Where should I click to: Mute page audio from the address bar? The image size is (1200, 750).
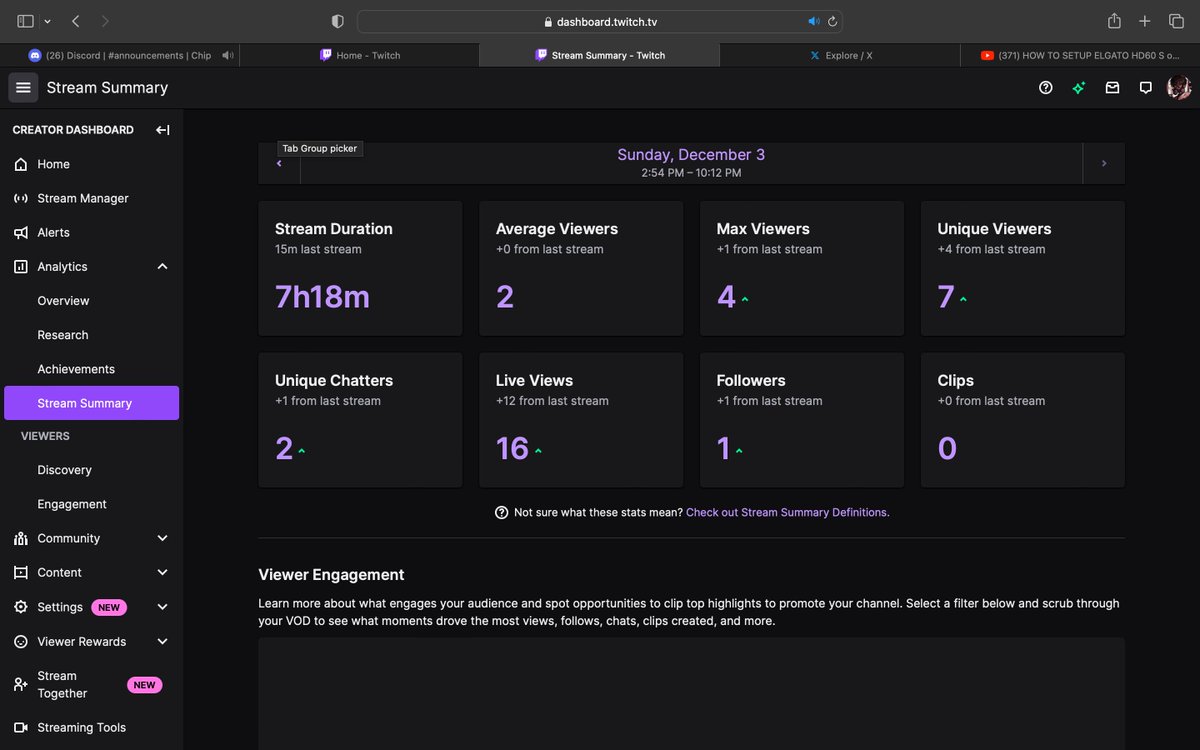tap(814, 21)
